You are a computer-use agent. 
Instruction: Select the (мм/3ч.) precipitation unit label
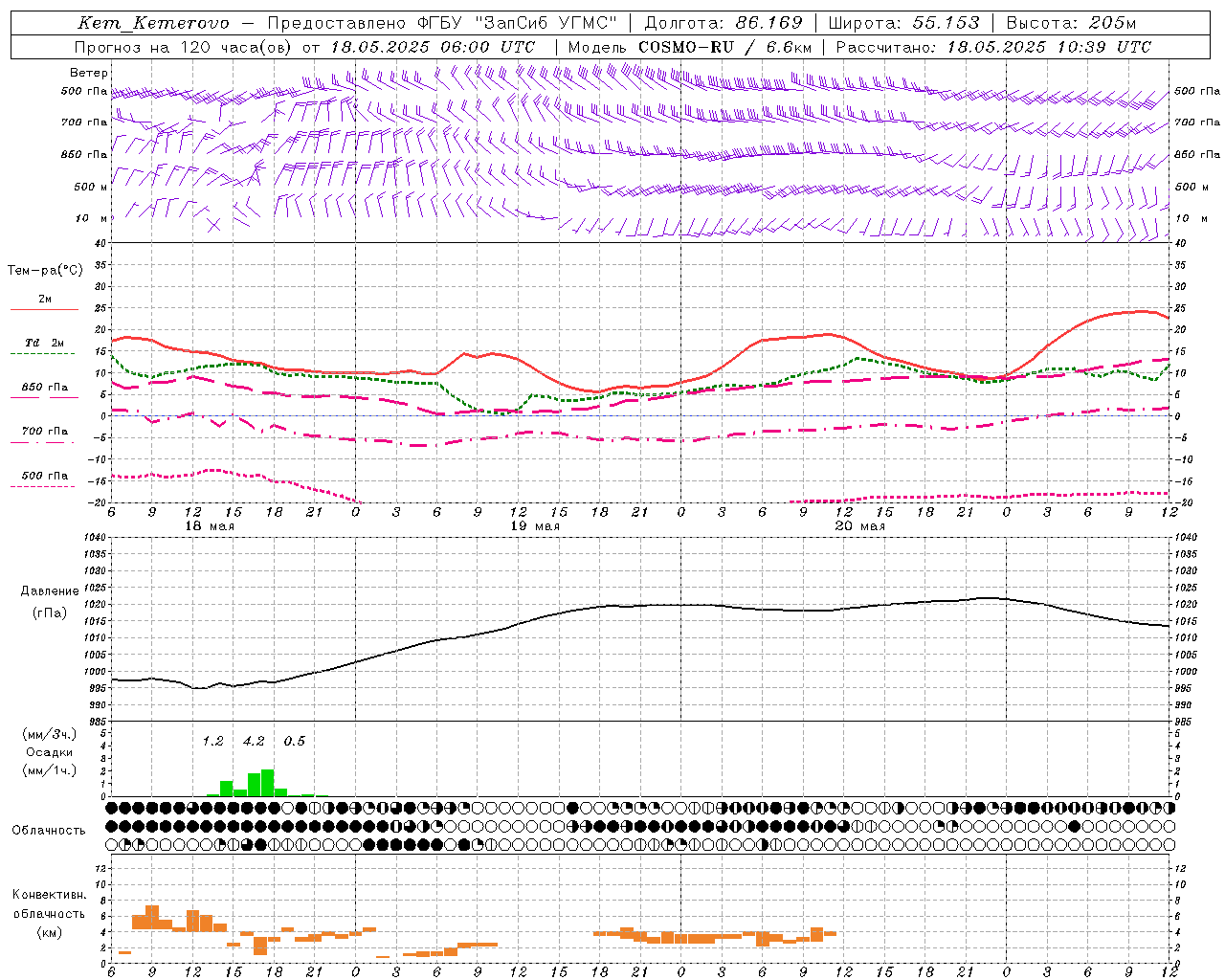pyautogui.click(x=50, y=734)
